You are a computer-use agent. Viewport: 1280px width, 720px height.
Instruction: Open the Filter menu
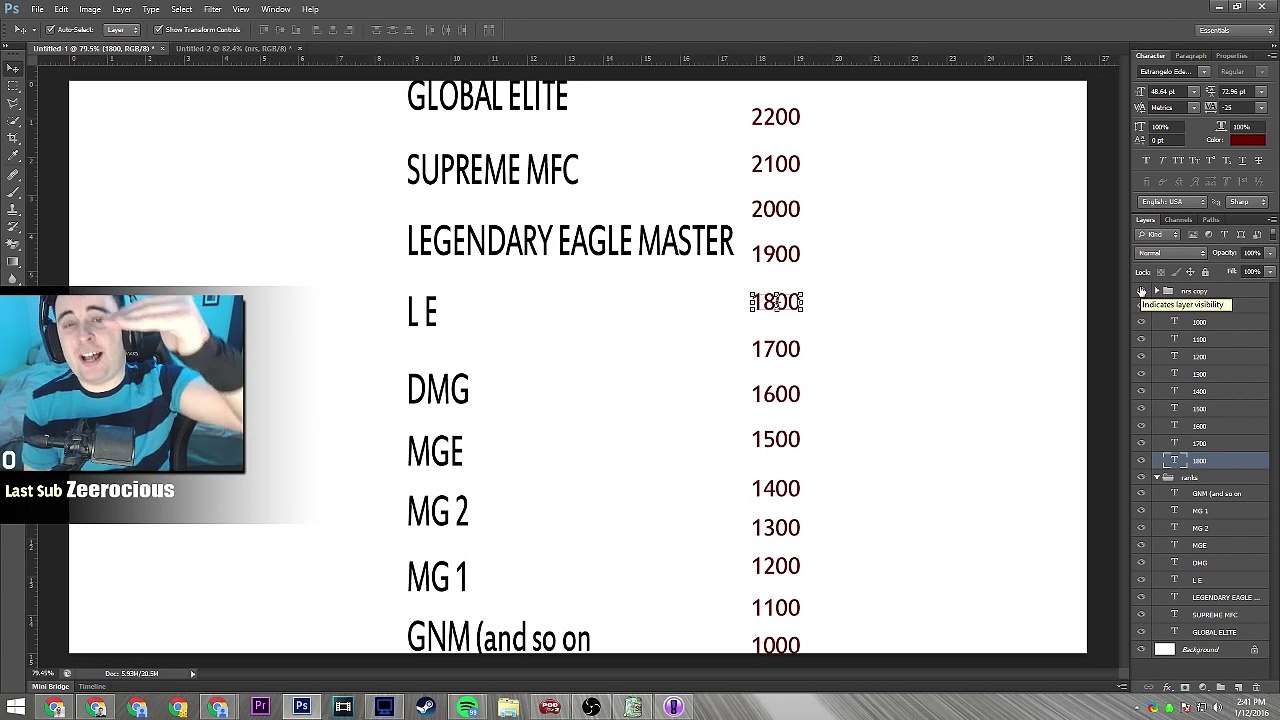coord(212,9)
